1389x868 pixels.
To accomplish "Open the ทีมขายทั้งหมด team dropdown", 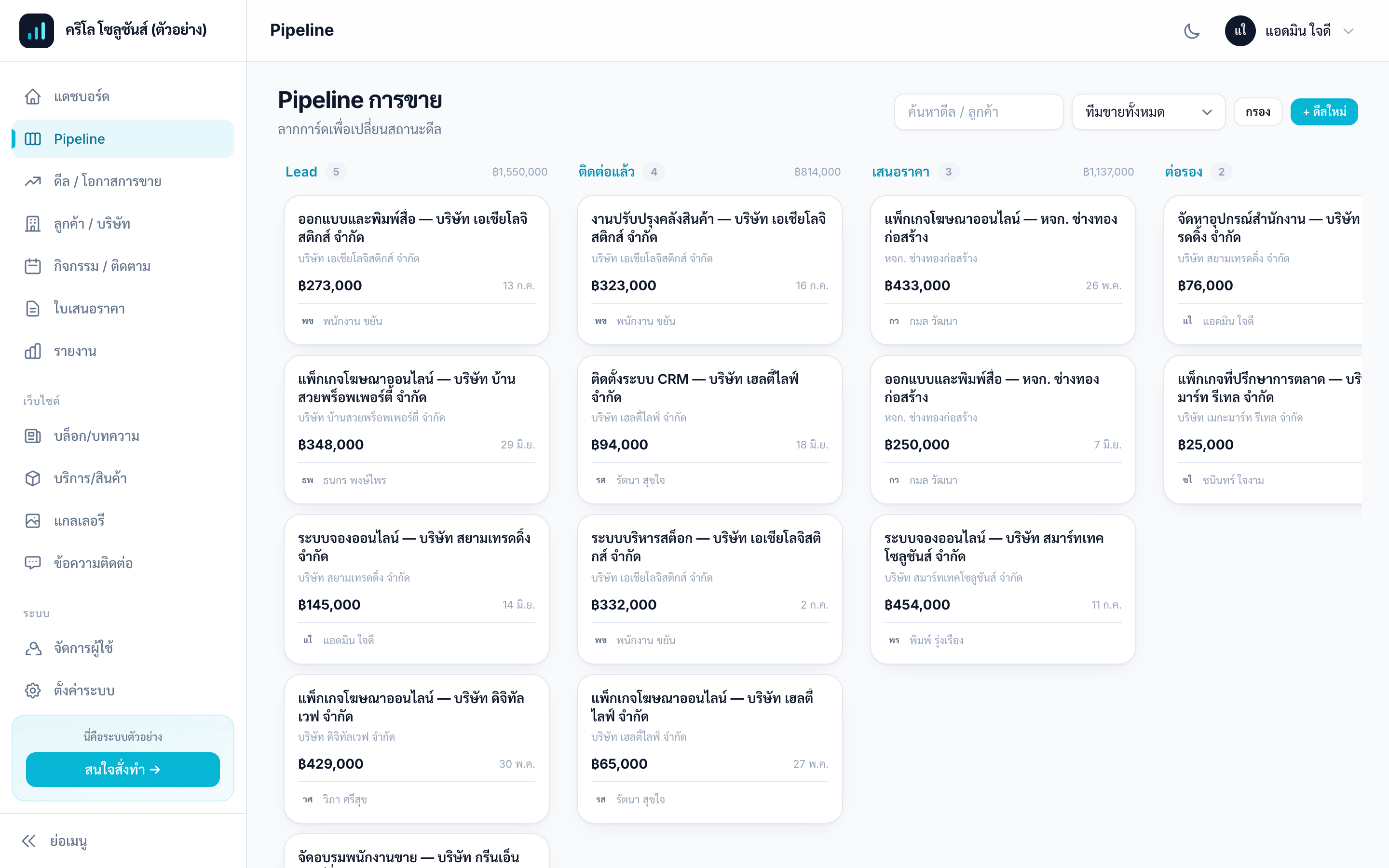I will coord(1148,112).
